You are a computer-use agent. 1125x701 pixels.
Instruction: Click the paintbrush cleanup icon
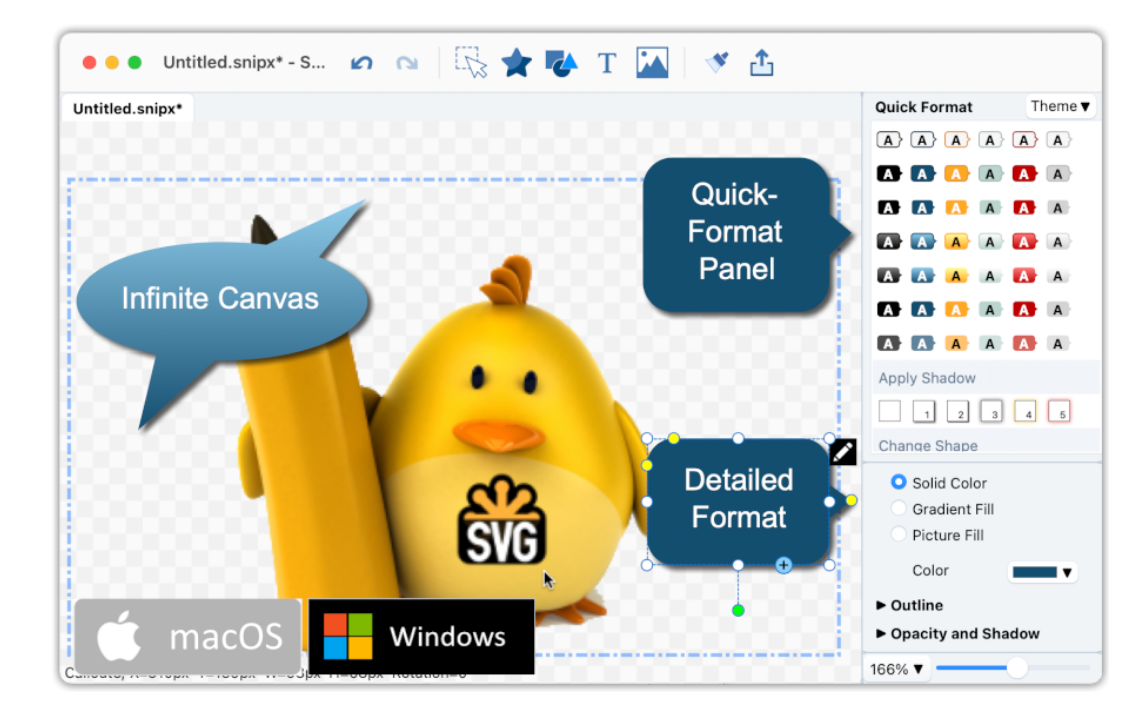[716, 62]
